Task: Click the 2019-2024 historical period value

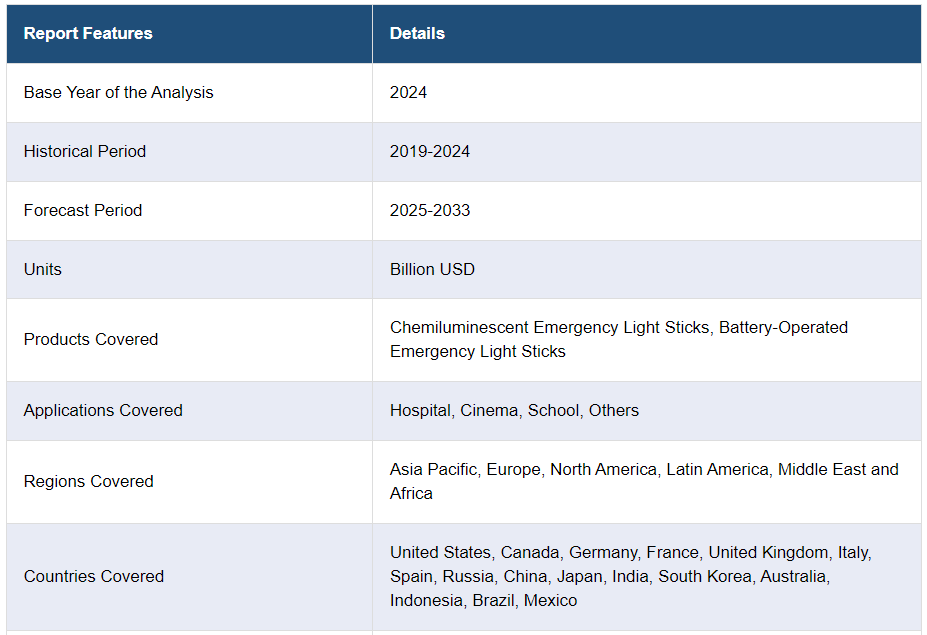Action: coord(430,152)
